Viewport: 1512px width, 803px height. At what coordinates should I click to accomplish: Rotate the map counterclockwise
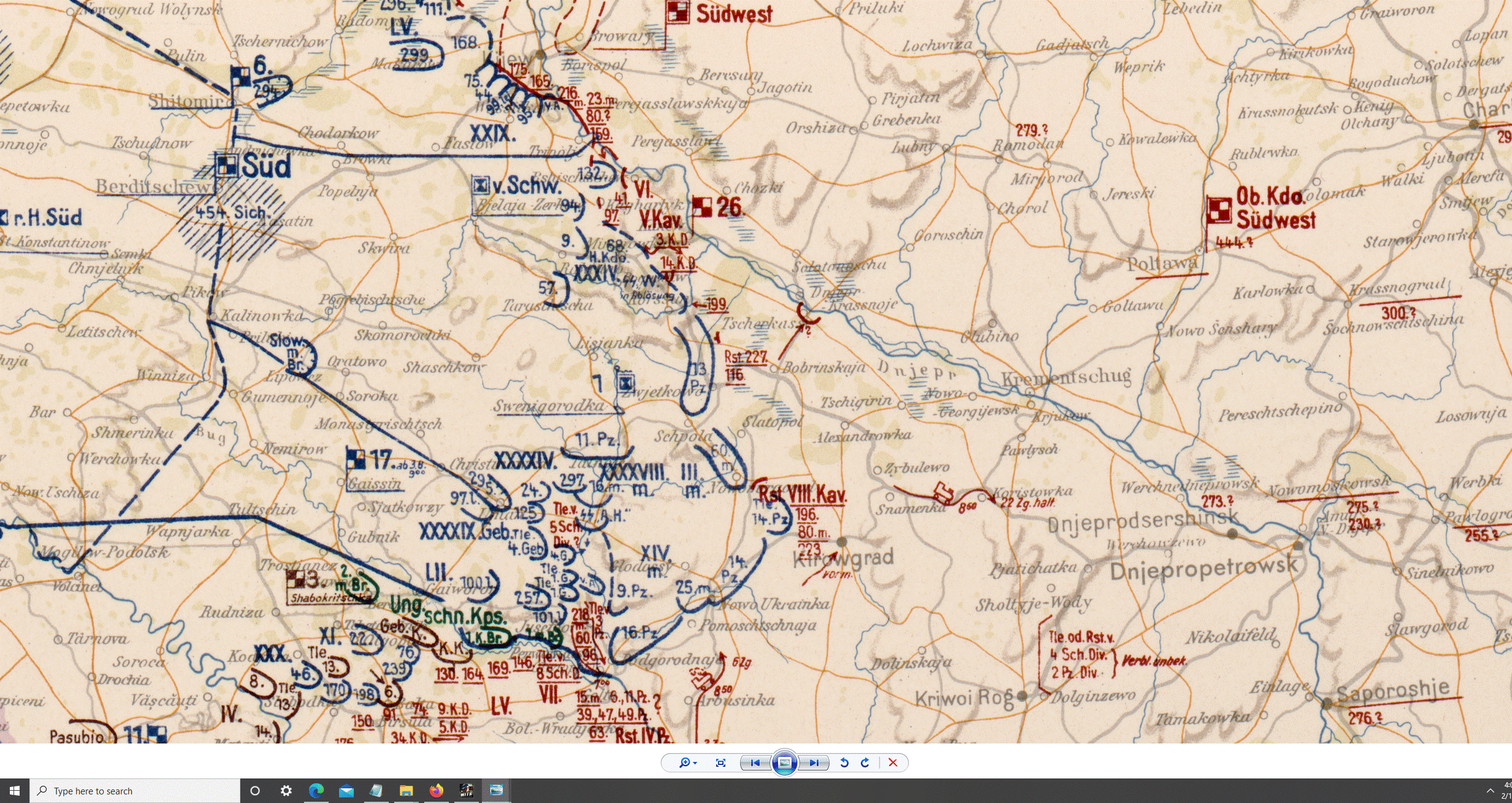[x=844, y=763]
